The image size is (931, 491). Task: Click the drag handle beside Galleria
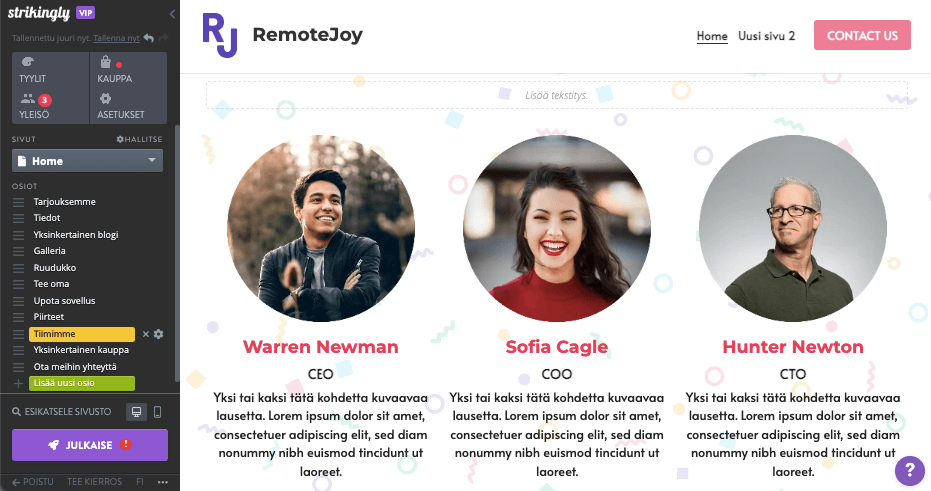pyautogui.click(x=18, y=251)
